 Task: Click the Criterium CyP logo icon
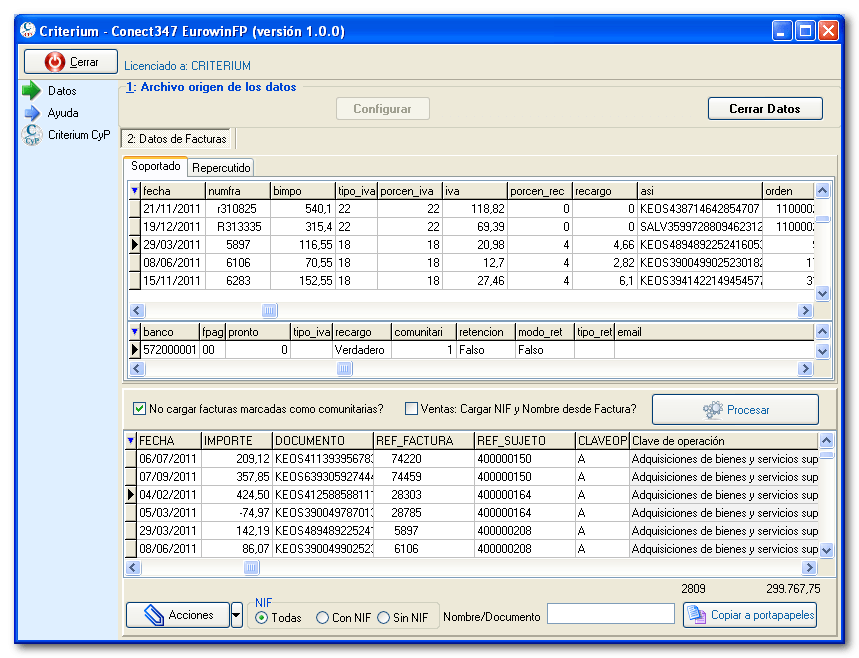[x=32, y=135]
